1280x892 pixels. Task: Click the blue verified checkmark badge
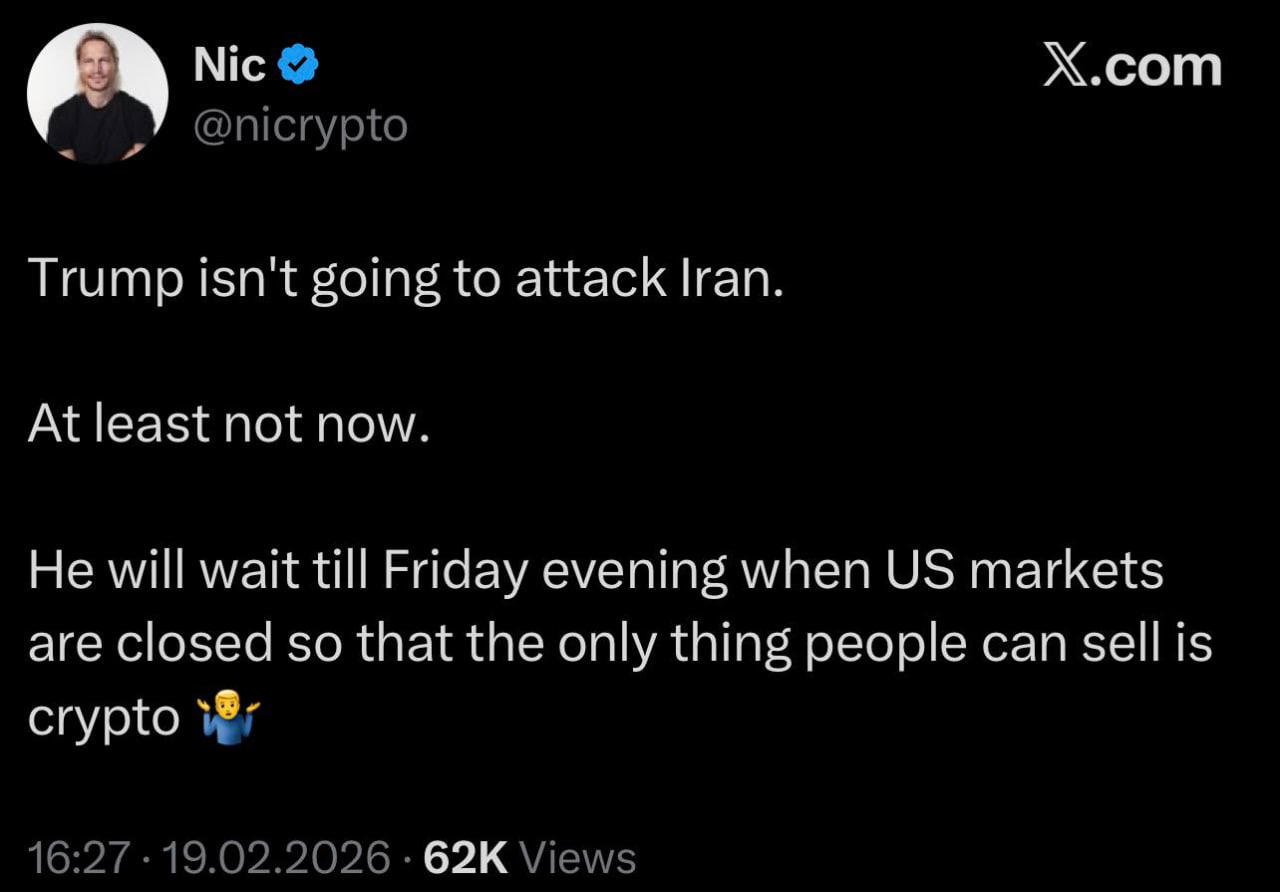pyautogui.click(x=297, y=66)
